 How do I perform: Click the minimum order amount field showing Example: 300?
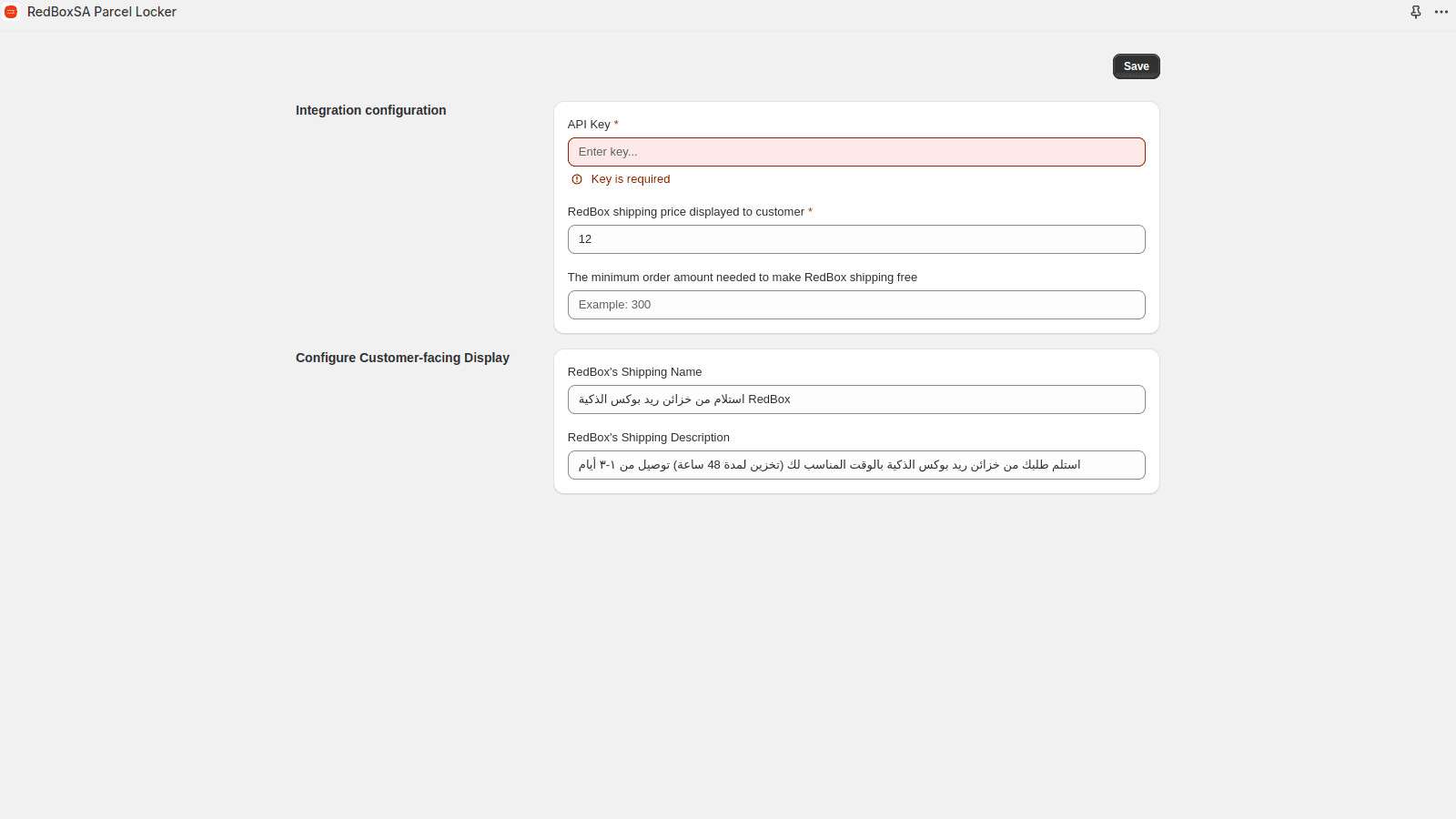point(856,304)
